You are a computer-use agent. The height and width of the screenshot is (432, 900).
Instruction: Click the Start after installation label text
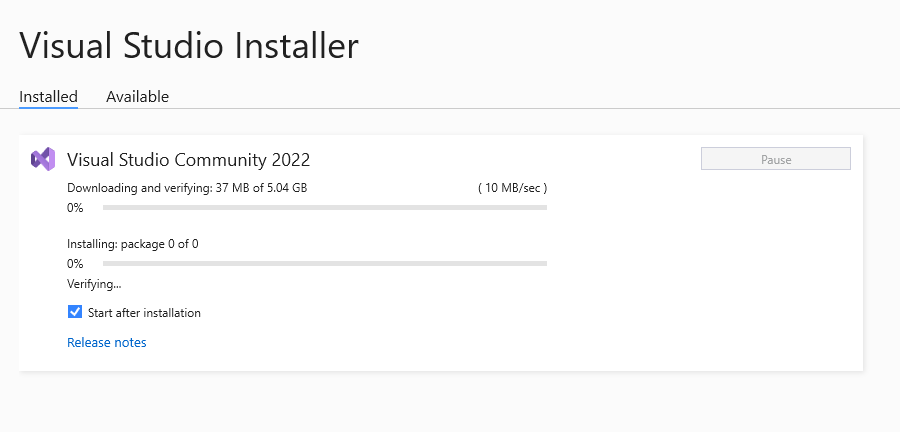[144, 313]
